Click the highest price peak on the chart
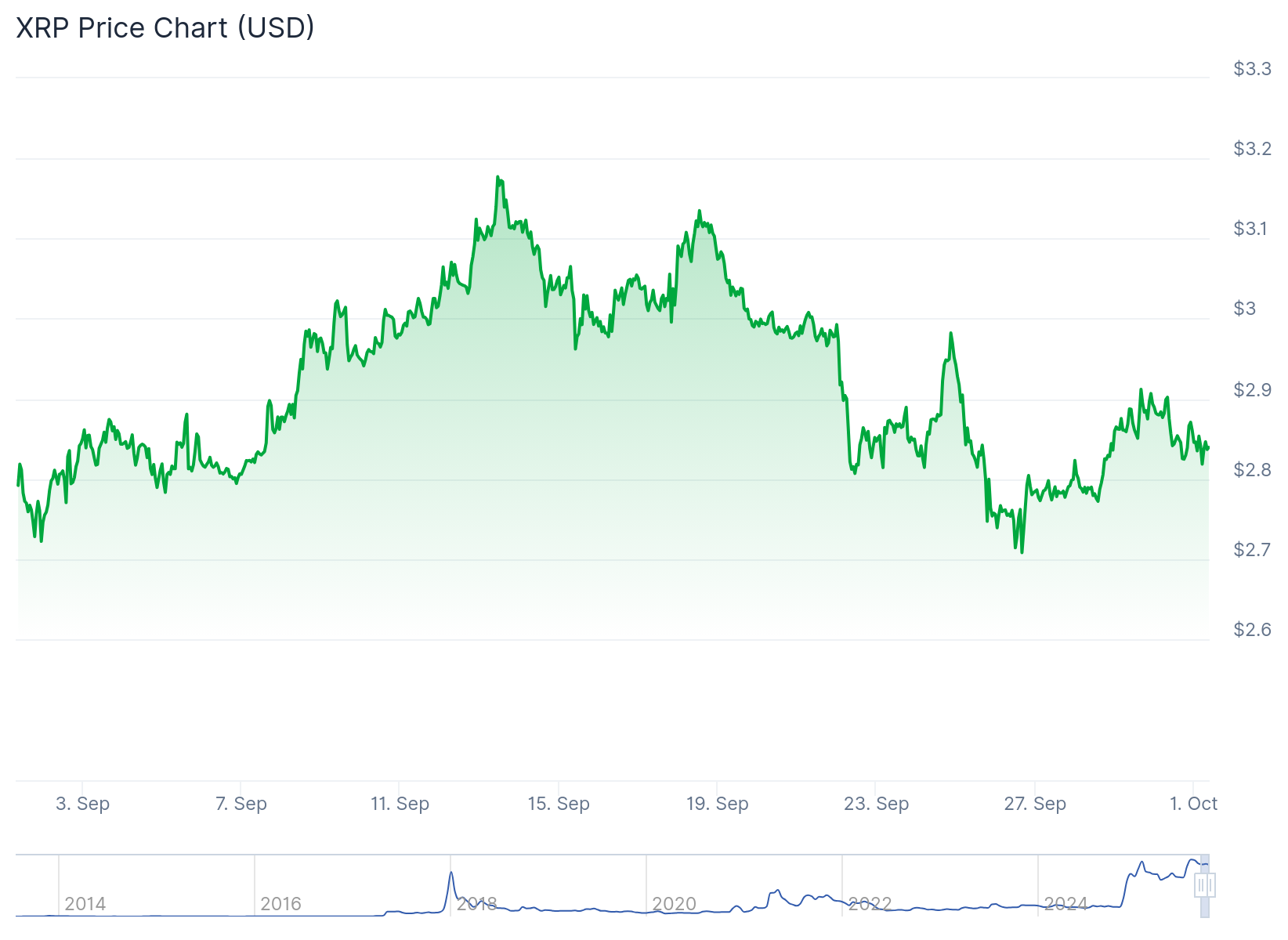1288x940 pixels. point(498,178)
